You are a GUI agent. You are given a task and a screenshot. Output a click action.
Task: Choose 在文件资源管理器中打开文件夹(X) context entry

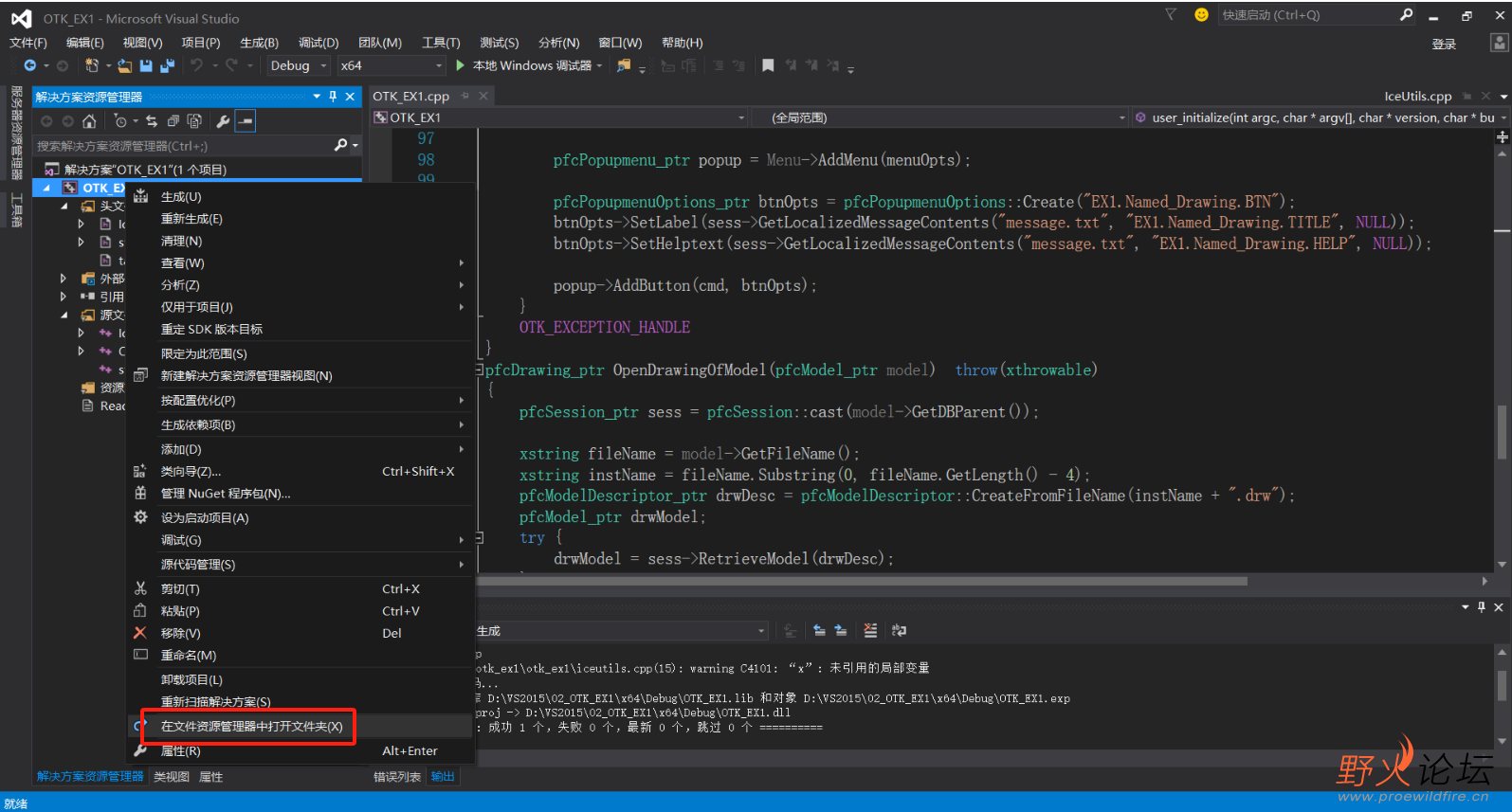[300, 727]
